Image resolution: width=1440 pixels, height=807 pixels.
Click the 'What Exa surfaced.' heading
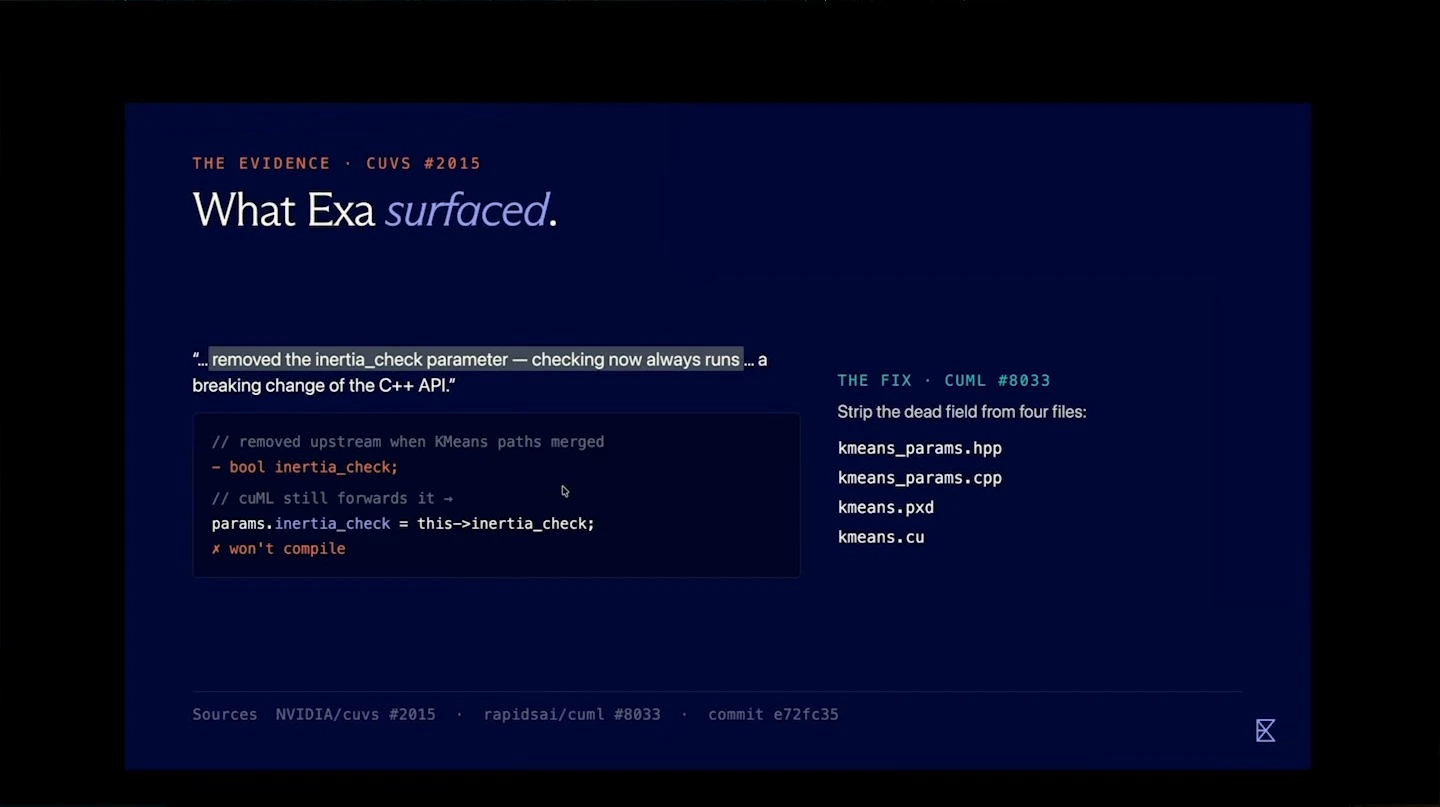point(375,210)
